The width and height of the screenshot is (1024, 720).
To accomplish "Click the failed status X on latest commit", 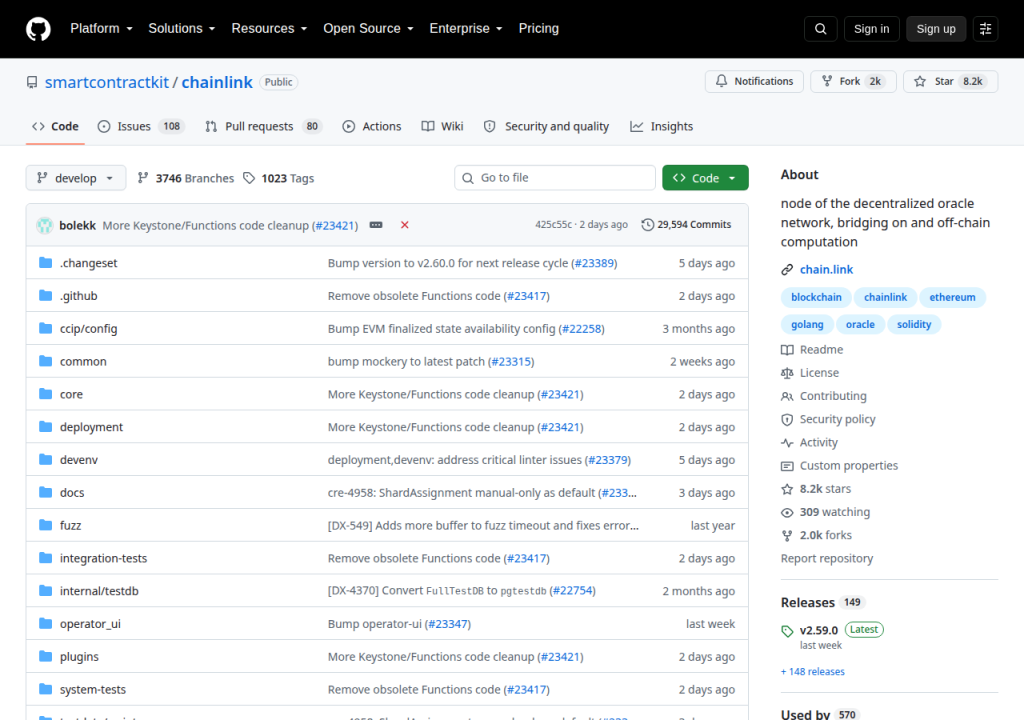I will pyautogui.click(x=404, y=225).
